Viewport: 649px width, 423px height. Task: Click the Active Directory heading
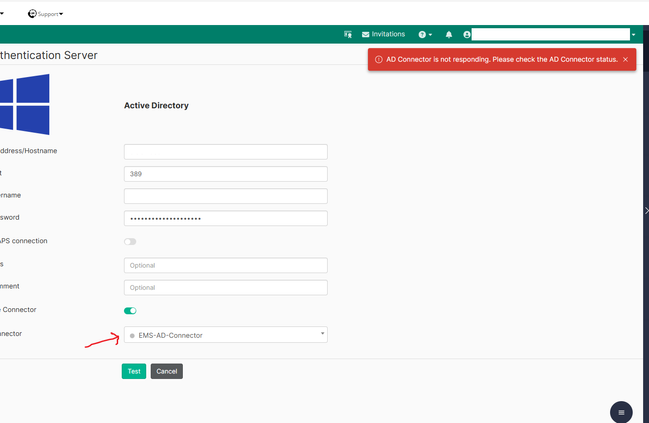point(156,106)
